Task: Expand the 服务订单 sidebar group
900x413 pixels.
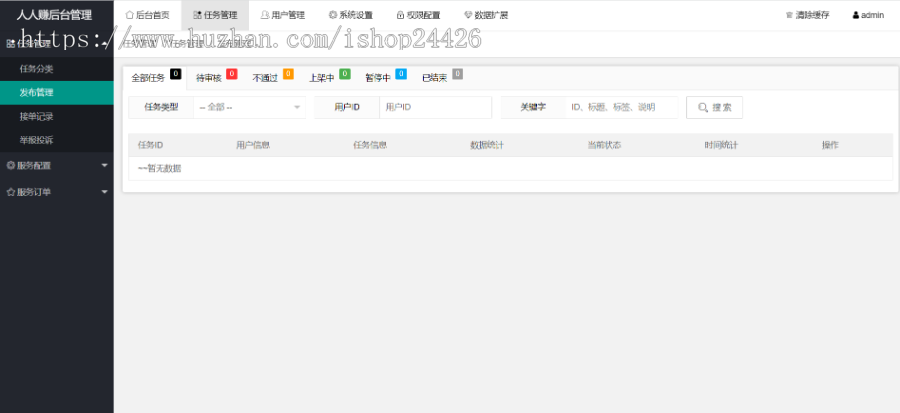Action: tap(57, 192)
